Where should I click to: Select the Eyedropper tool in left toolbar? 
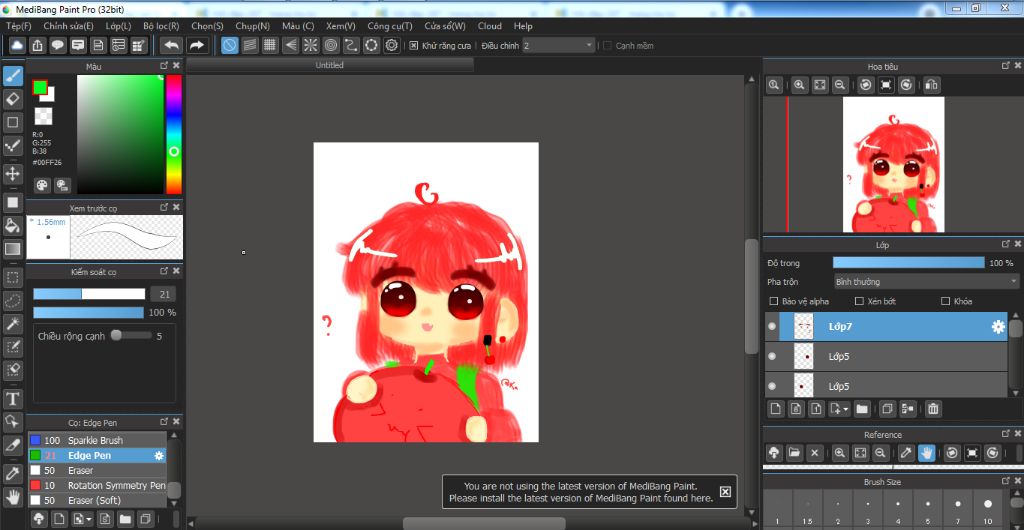click(x=12, y=474)
